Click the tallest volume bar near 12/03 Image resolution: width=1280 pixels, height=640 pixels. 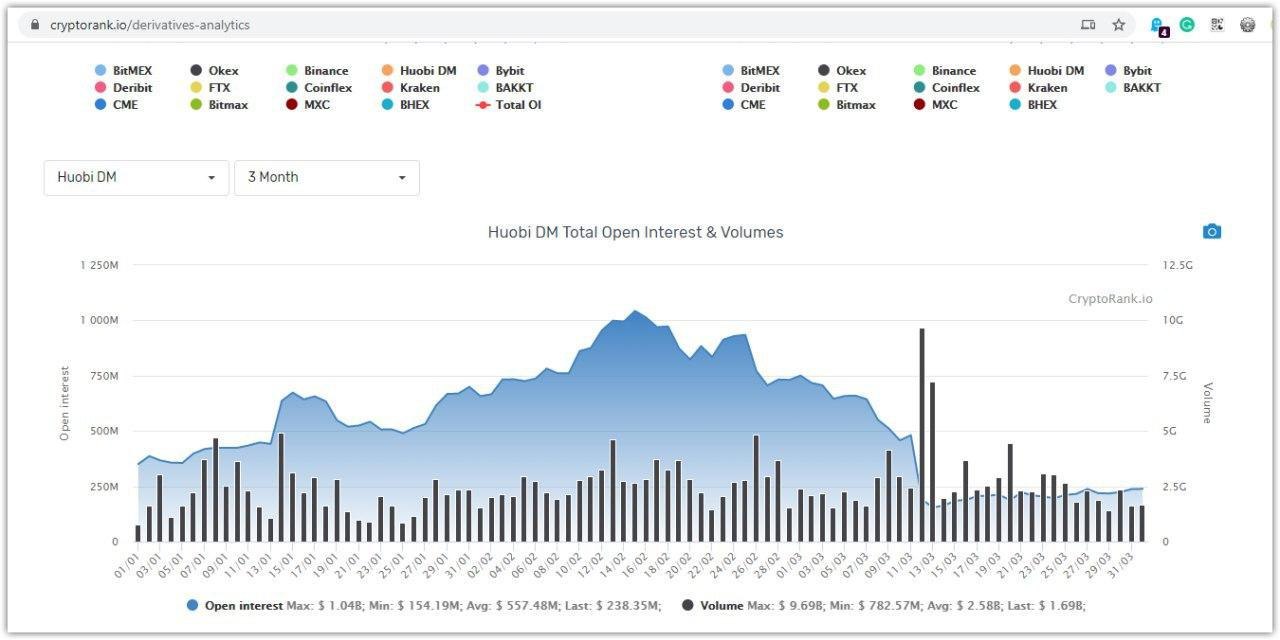coord(921,435)
